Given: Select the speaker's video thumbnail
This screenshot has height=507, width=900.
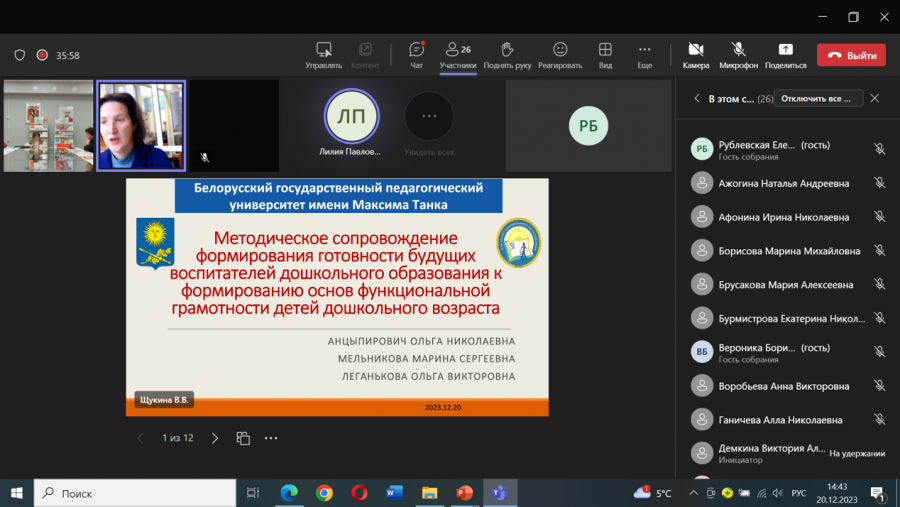Looking at the screenshot, I should coord(141,125).
